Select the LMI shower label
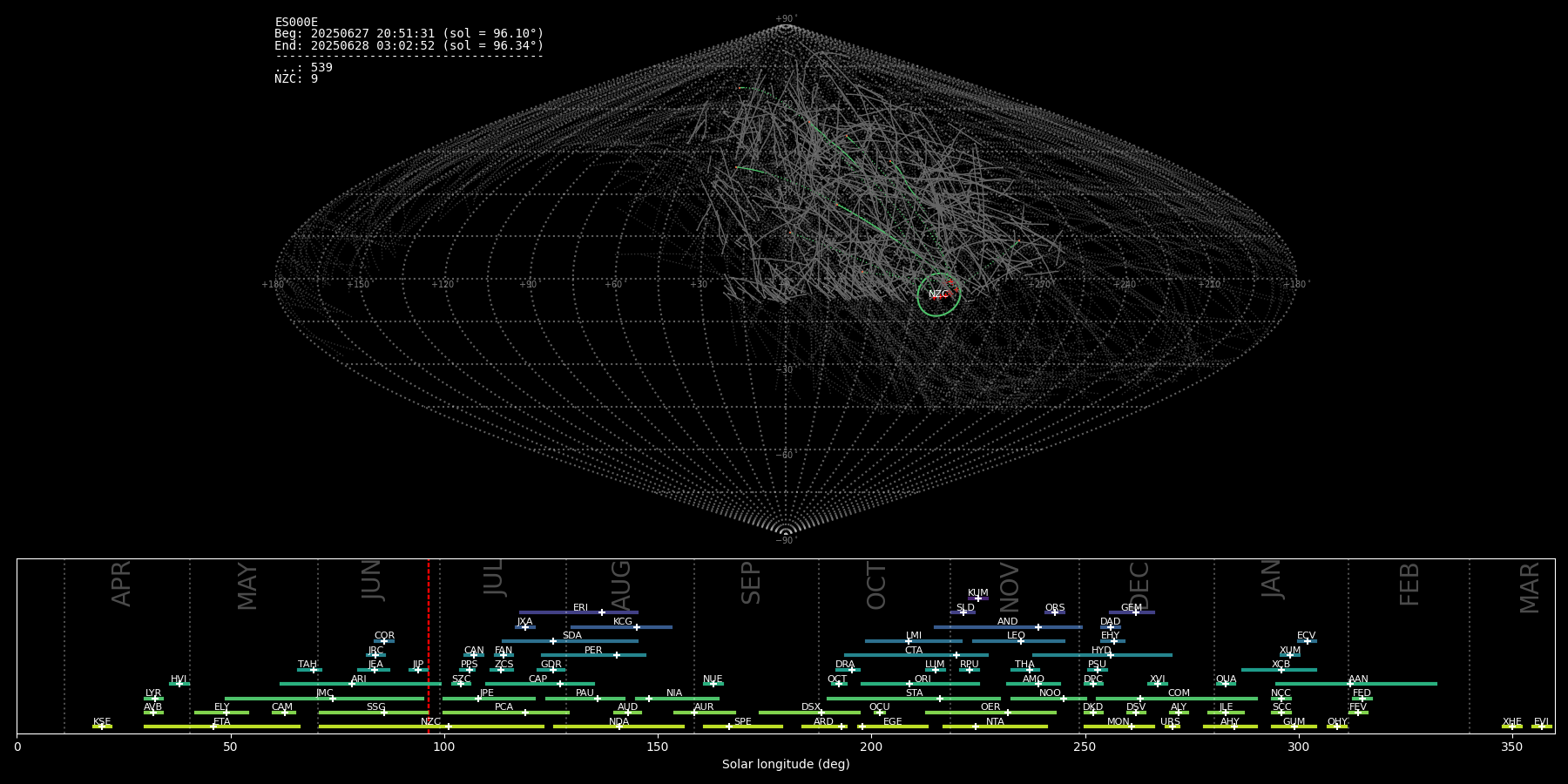This screenshot has width=1568, height=784. pos(914,636)
